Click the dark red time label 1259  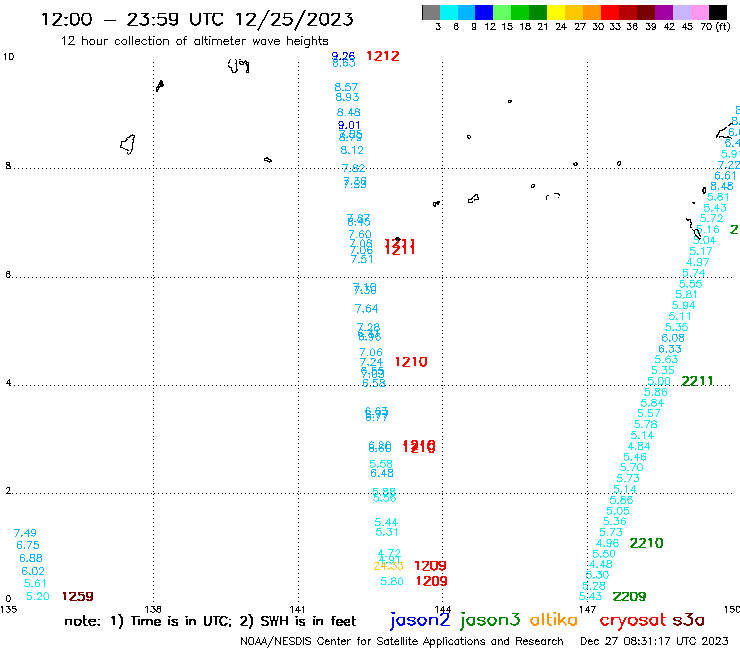point(78,596)
